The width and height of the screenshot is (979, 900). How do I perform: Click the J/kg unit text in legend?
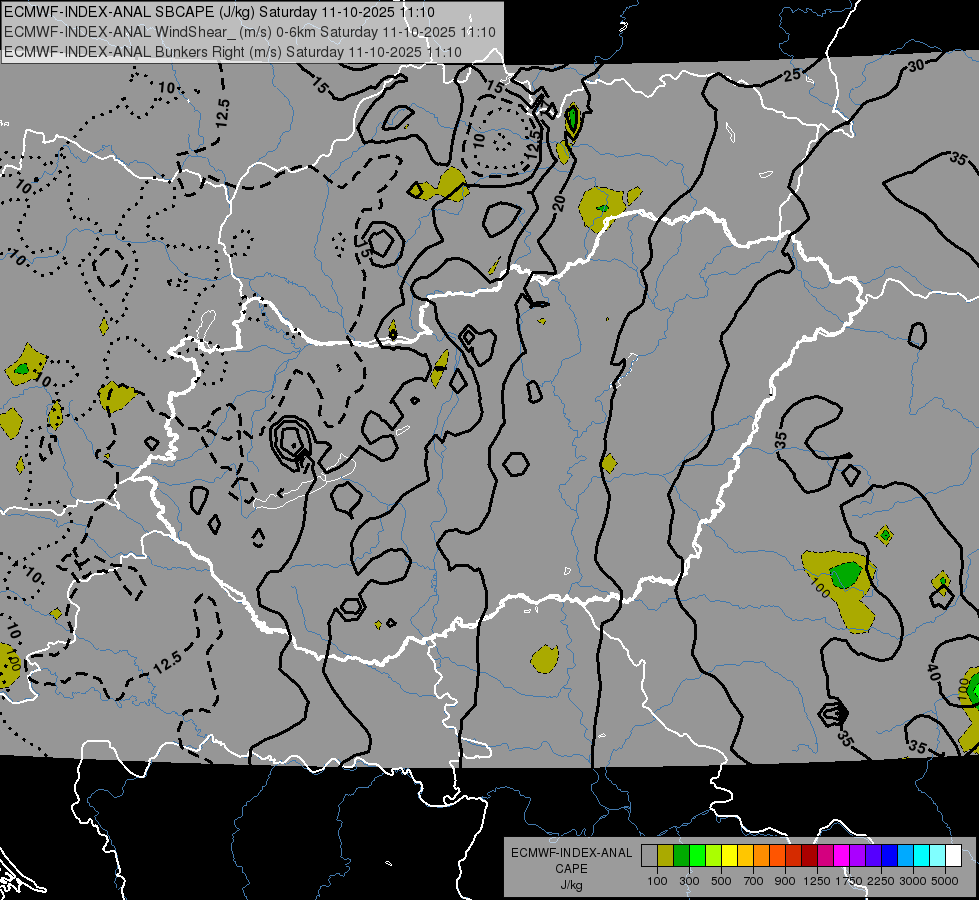click(571, 884)
